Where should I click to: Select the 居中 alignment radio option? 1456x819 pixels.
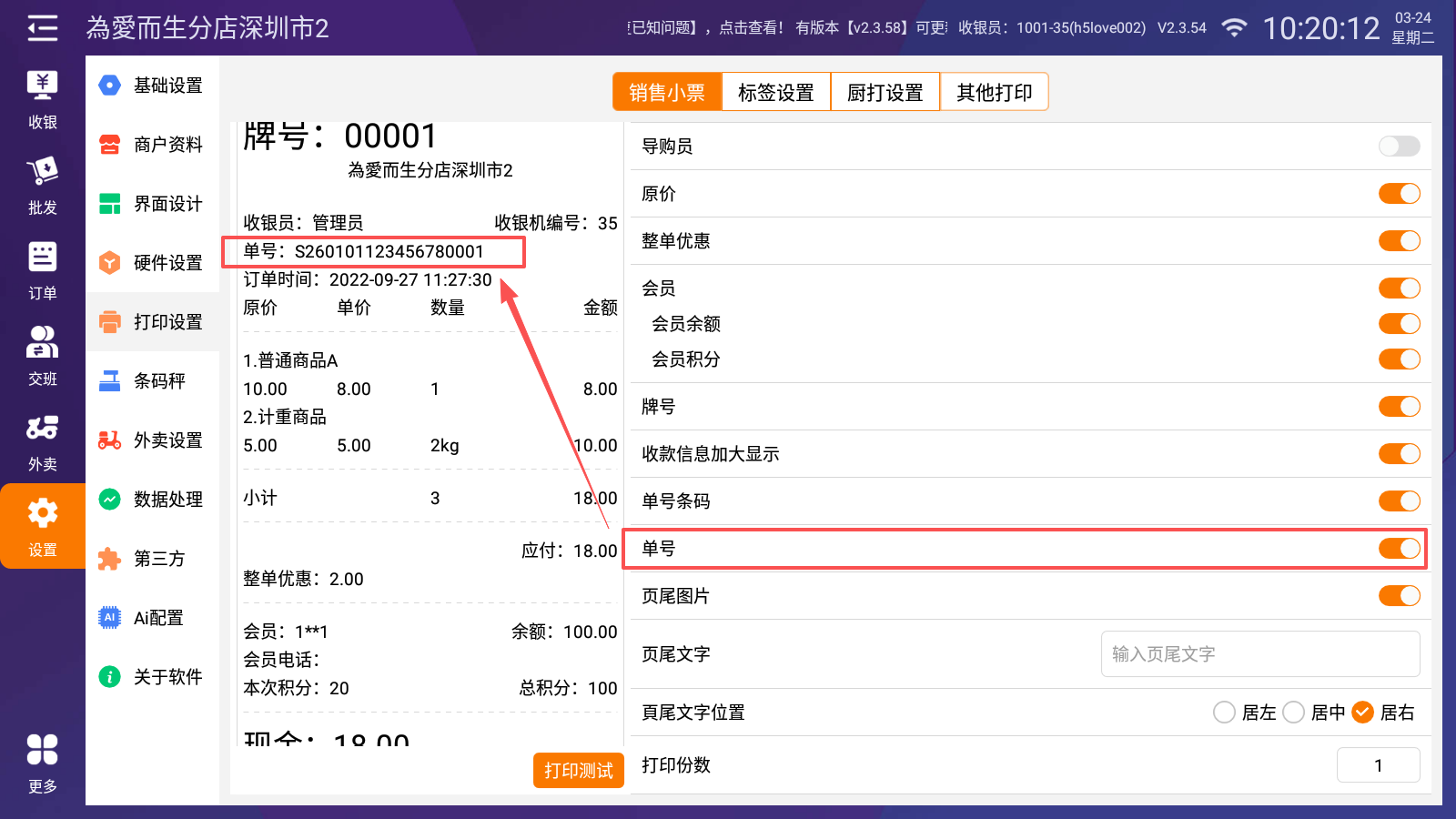coord(1293,713)
